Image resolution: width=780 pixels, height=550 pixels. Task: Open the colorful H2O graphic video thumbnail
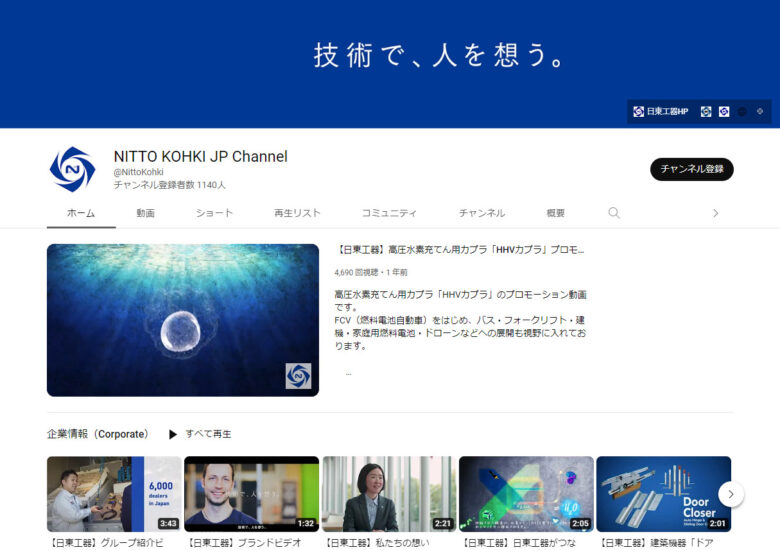point(526,494)
